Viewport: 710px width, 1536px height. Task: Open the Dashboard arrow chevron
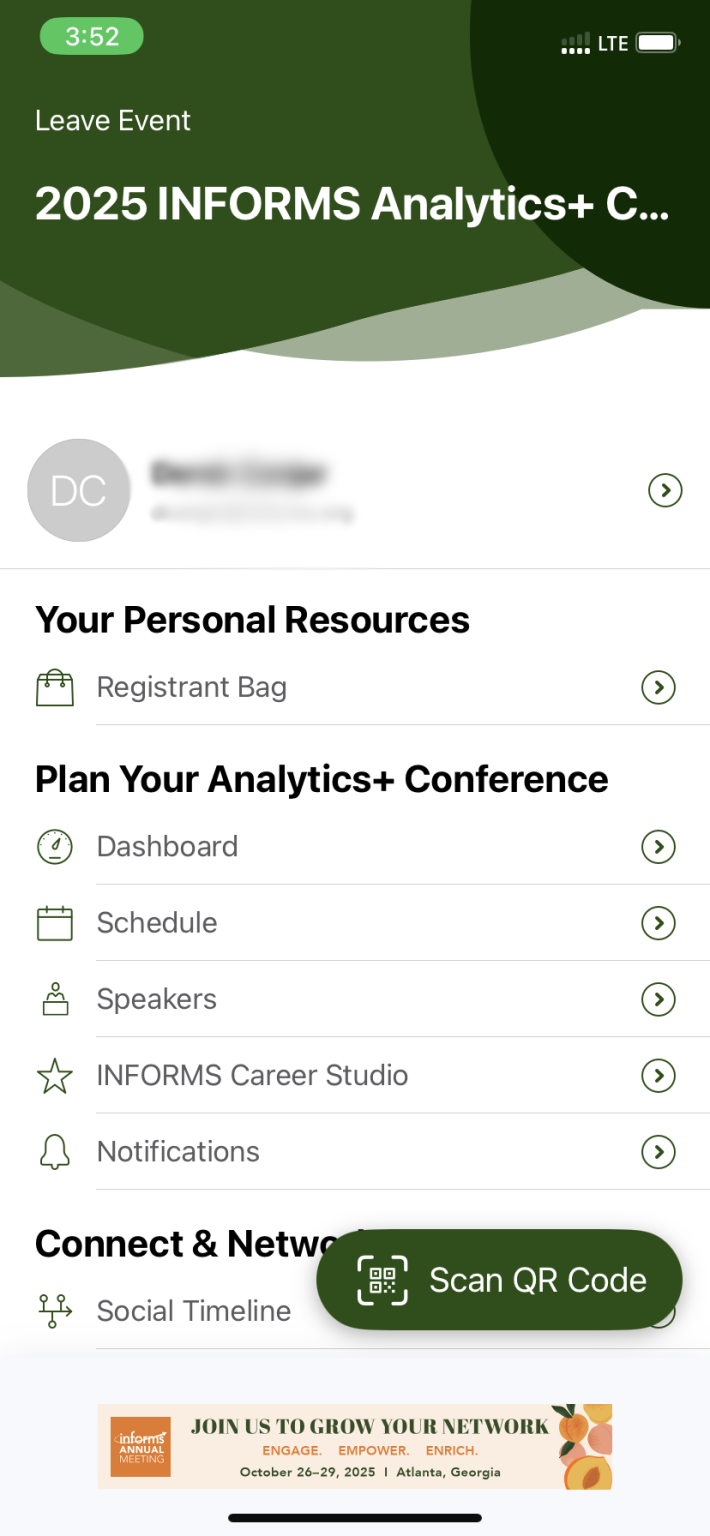[x=658, y=846]
